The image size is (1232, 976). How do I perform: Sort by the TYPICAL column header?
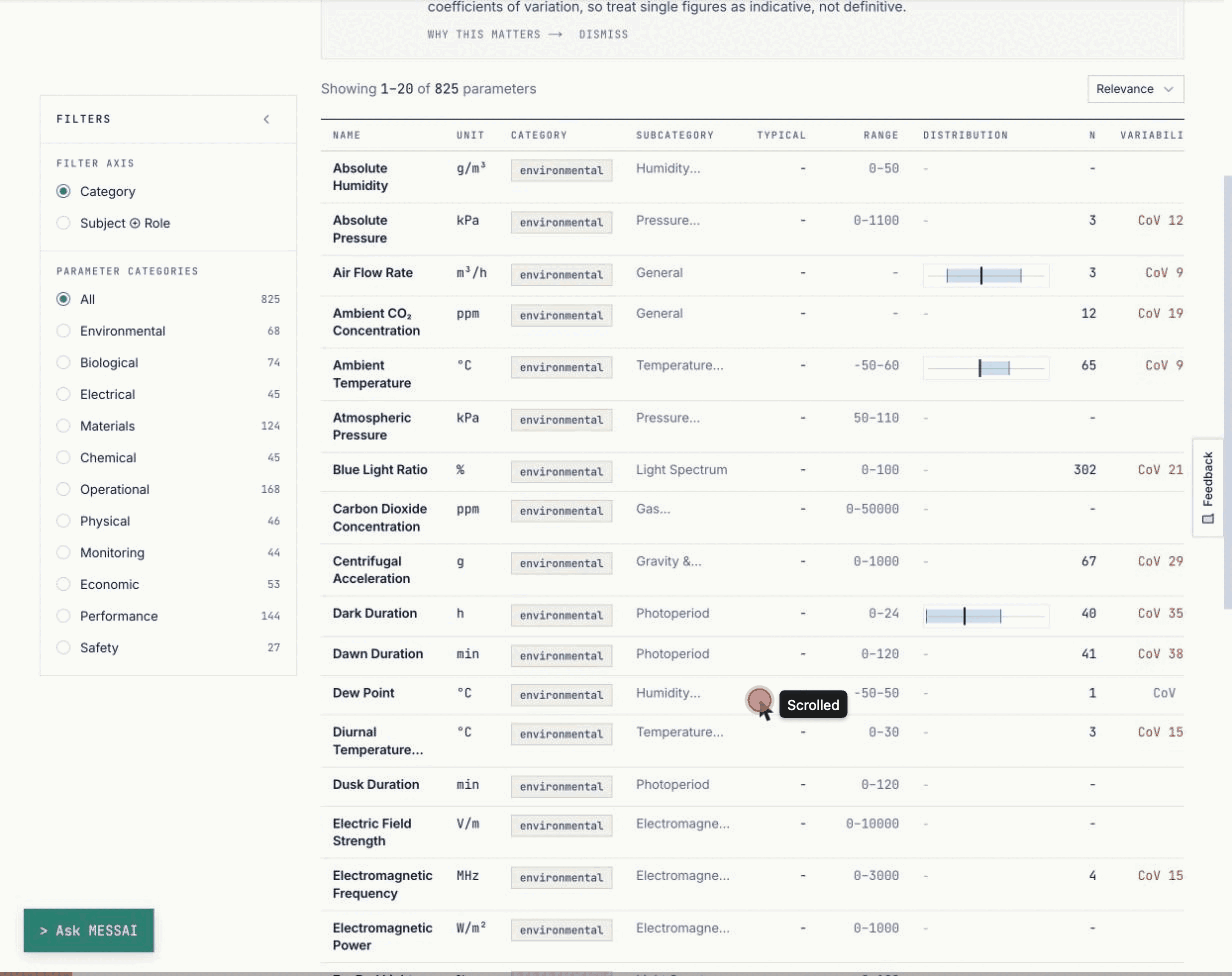tap(781, 135)
